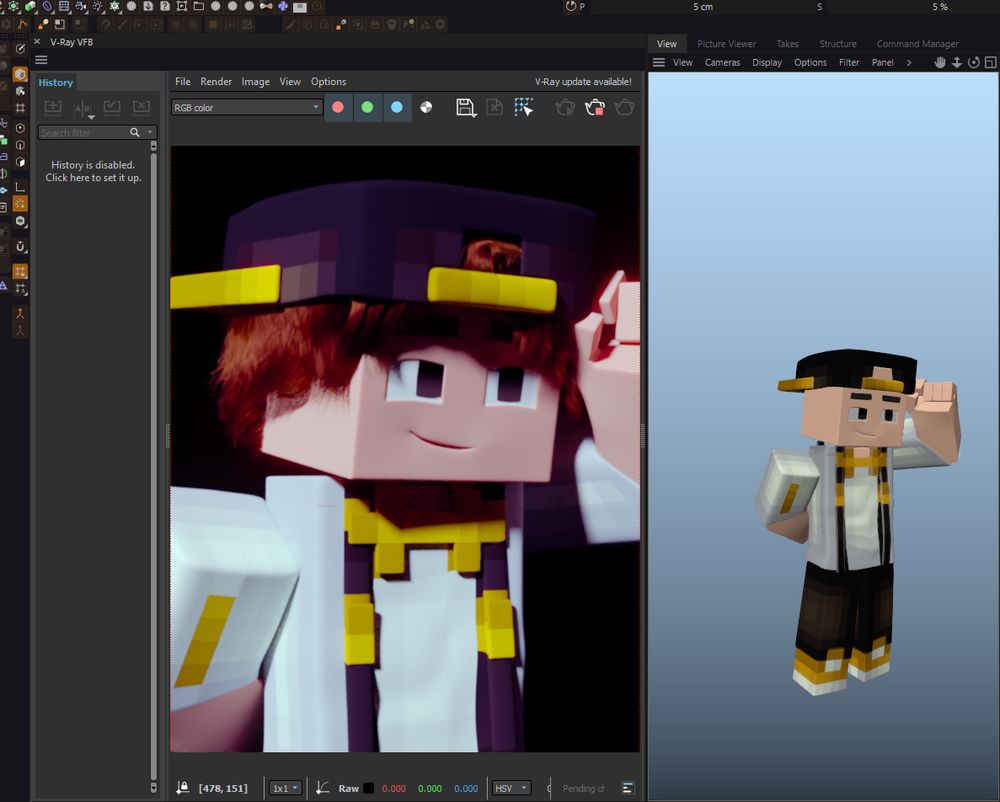Click the delete history image icon
The width and height of the screenshot is (1000, 802).
[141, 107]
